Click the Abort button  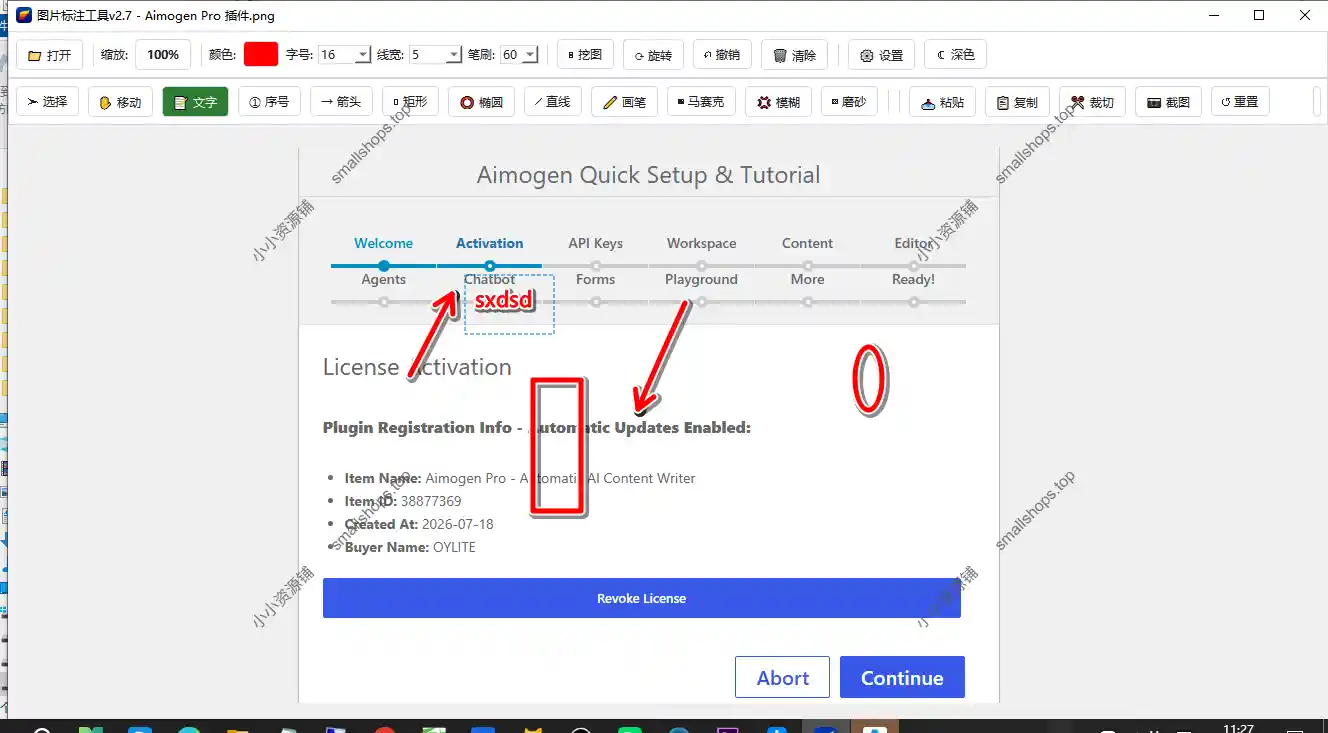(x=782, y=677)
